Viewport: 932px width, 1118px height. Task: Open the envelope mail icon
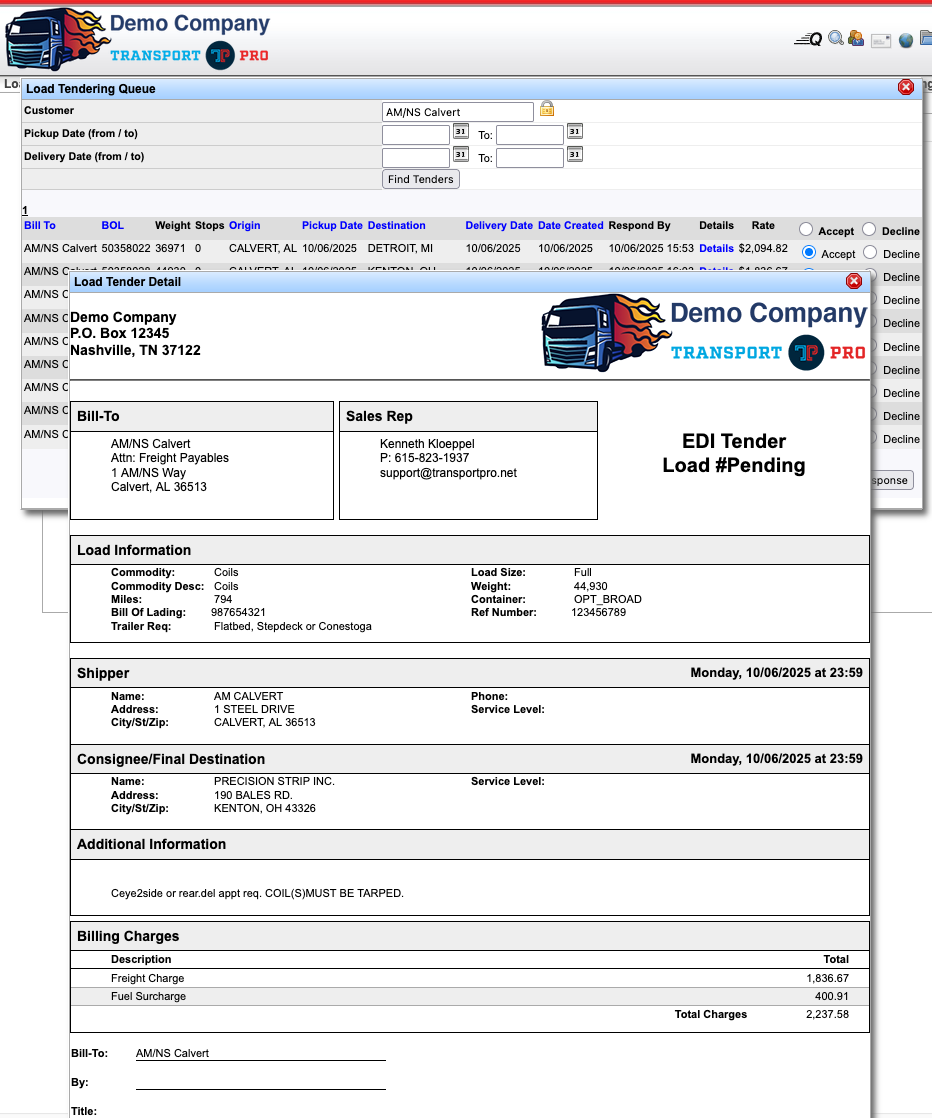(881, 40)
